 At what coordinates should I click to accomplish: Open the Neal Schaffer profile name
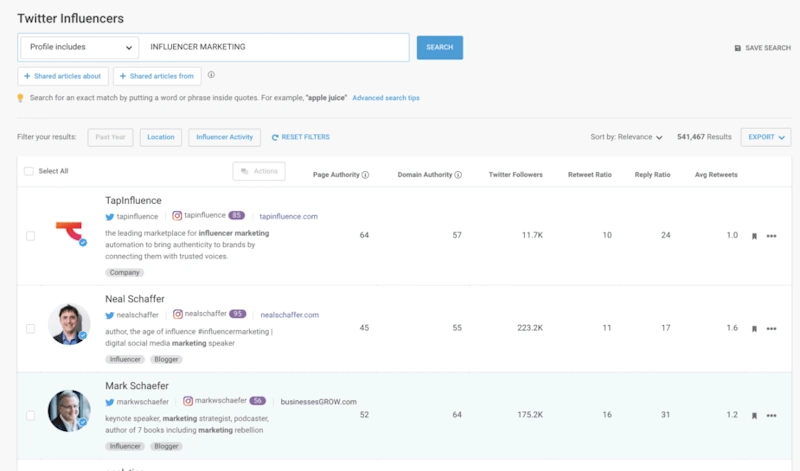(135, 300)
